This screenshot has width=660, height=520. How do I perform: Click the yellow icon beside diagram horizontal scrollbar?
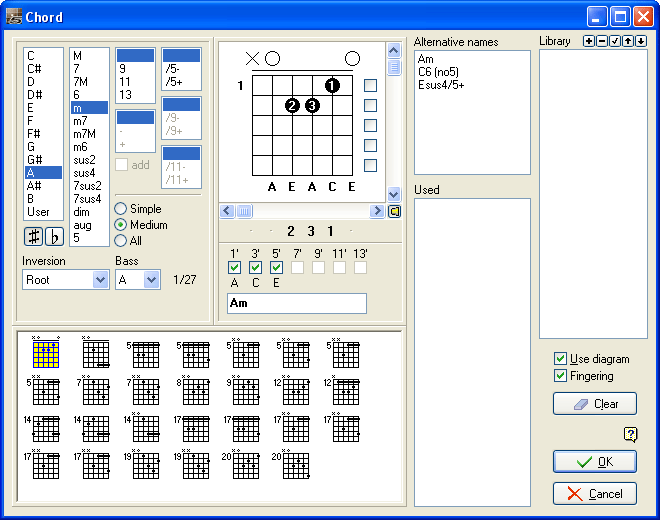tap(394, 211)
